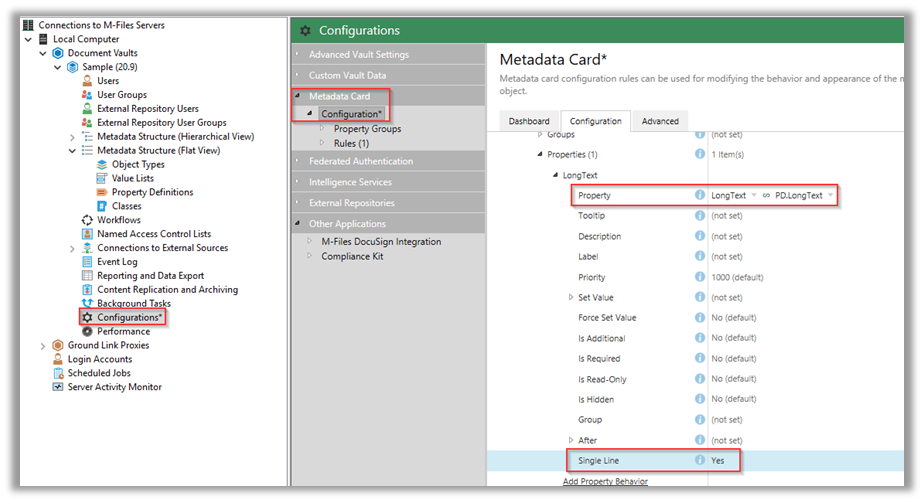Click the Scheduled Jobs icon
The width and height of the screenshot is (924, 502).
58,373
